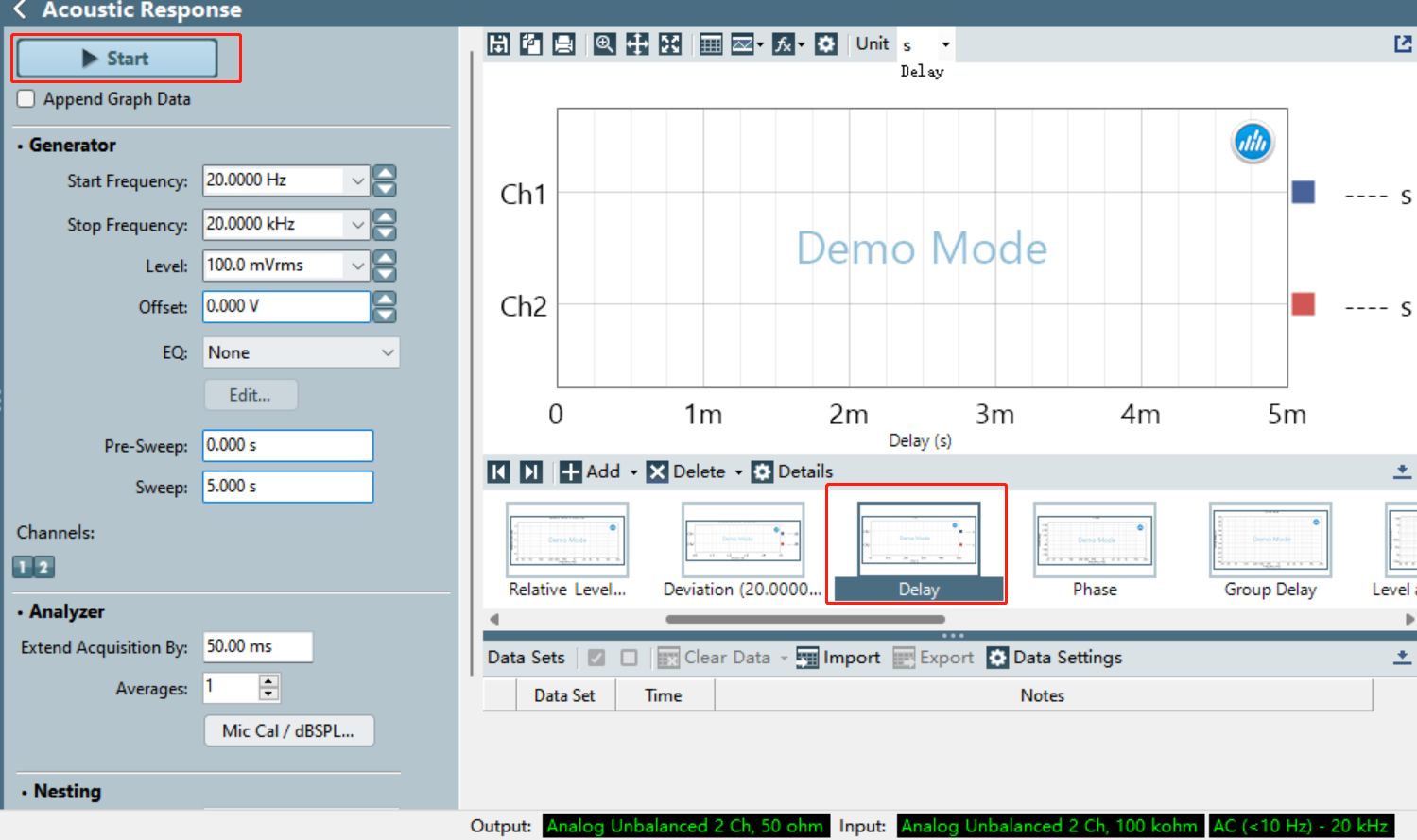Enable Append Graph Data checkbox
Screen dimensions: 1417x840
[x=26, y=99]
